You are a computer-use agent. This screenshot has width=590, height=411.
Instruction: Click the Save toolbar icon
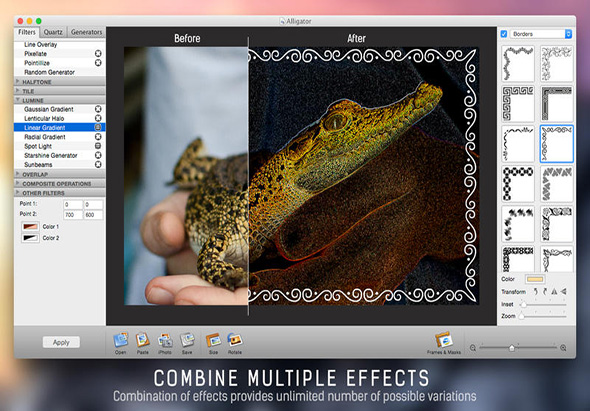point(187,340)
